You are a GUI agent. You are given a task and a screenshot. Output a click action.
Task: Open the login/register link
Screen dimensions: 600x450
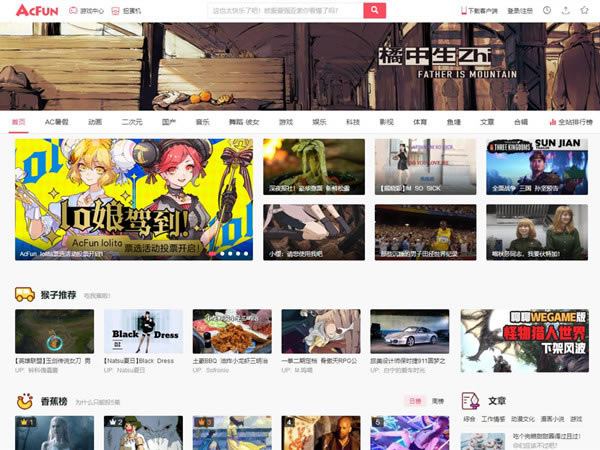pyautogui.click(x=520, y=11)
